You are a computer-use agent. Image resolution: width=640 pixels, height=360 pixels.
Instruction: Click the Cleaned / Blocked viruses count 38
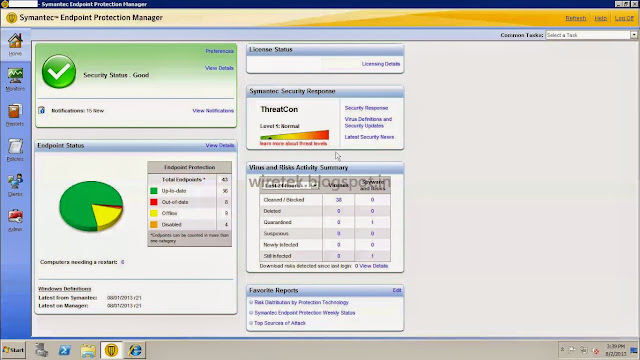tap(339, 200)
